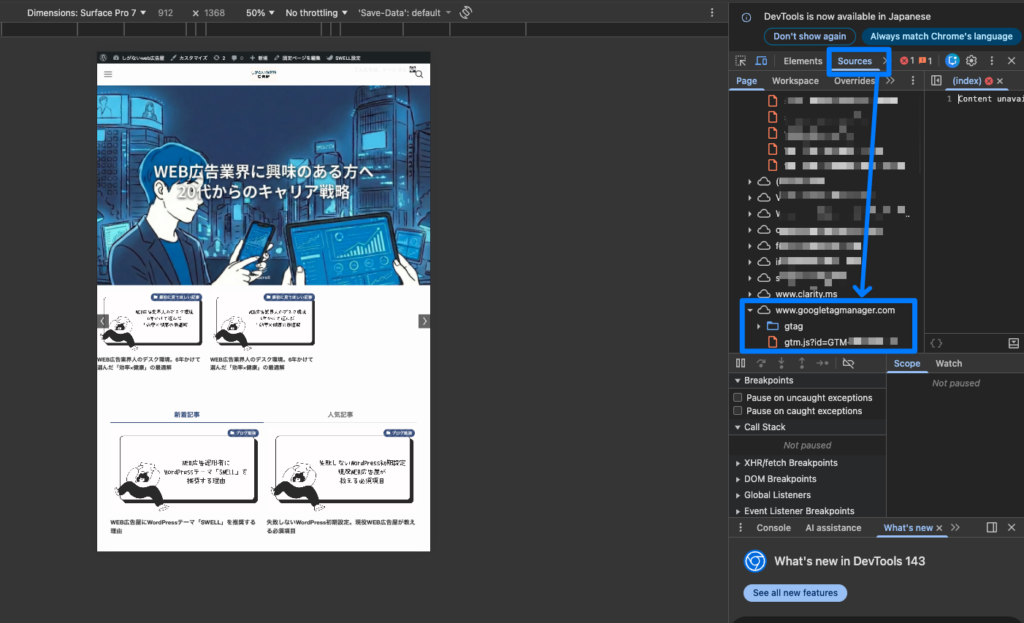Enable Pause on caught exceptions

tap(738, 411)
